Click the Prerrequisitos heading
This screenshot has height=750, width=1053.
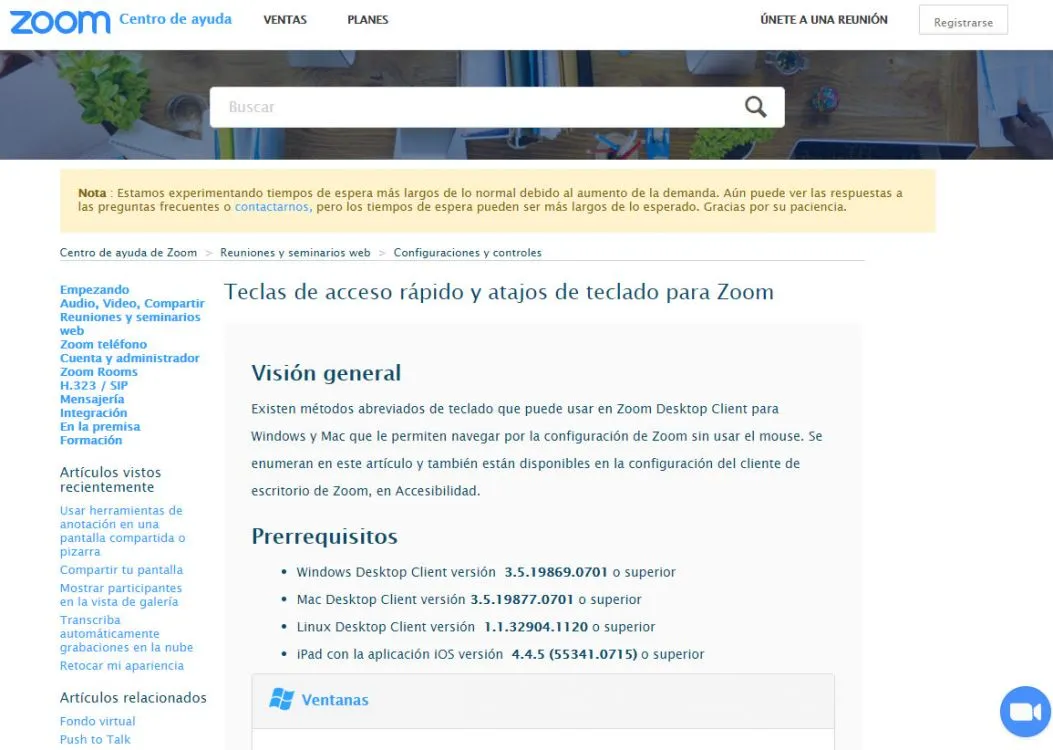324,536
